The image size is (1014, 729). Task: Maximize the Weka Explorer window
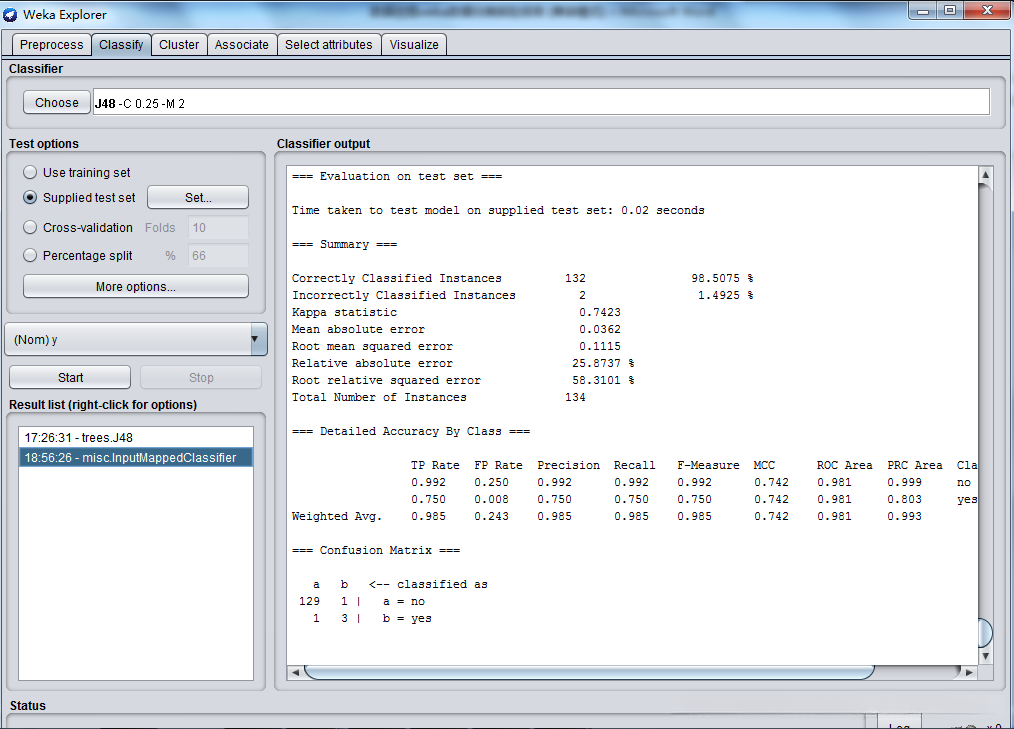(949, 10)
